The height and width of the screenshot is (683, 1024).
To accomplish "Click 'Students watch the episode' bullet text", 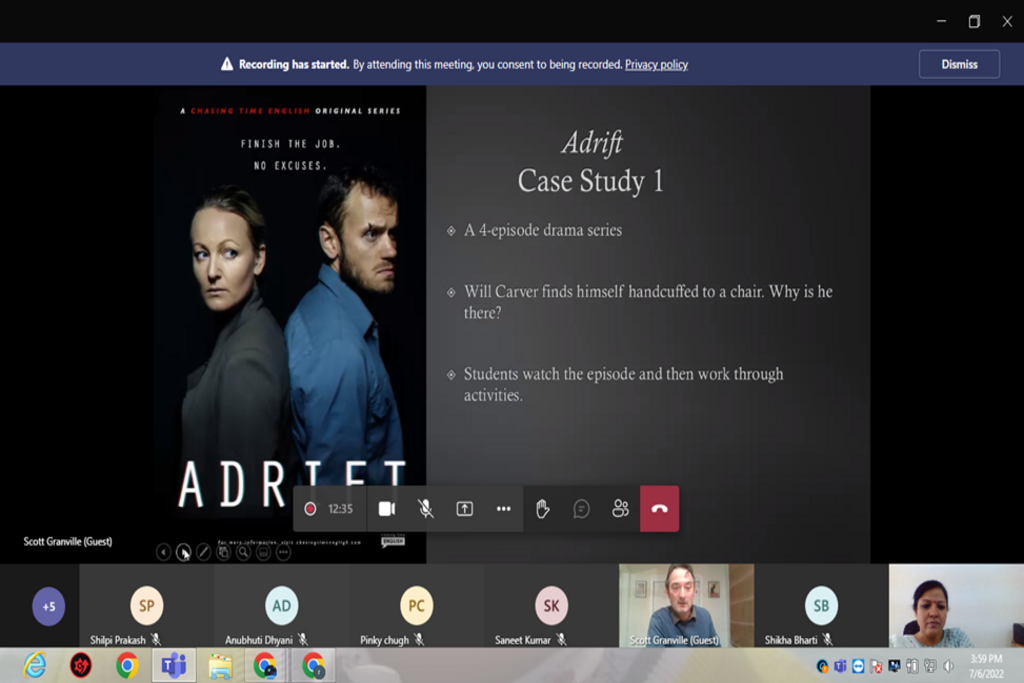I will [x=623, y=384].
